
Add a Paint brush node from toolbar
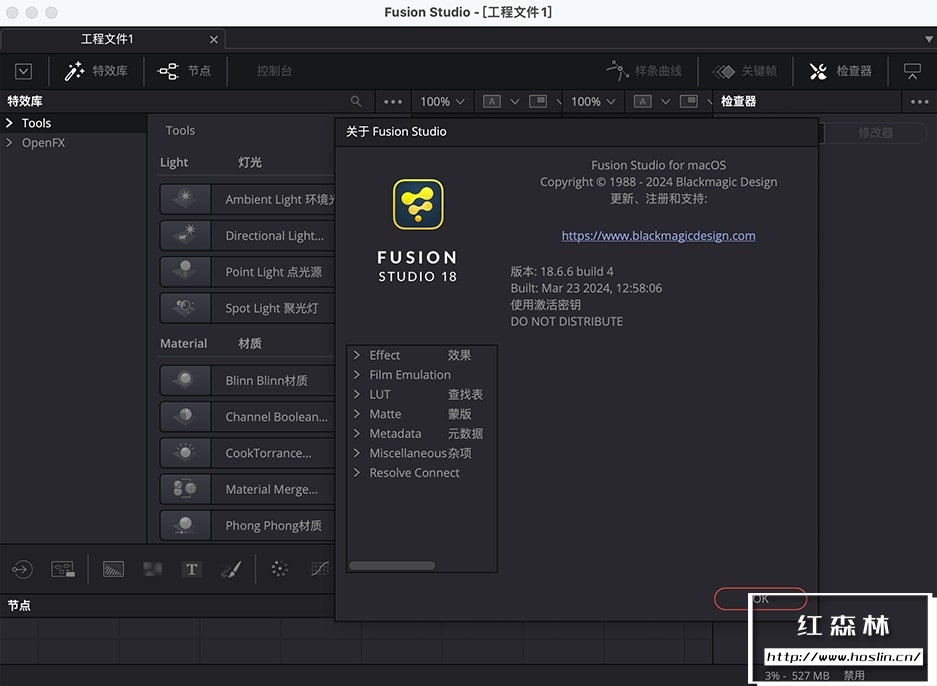pos(231,569)
